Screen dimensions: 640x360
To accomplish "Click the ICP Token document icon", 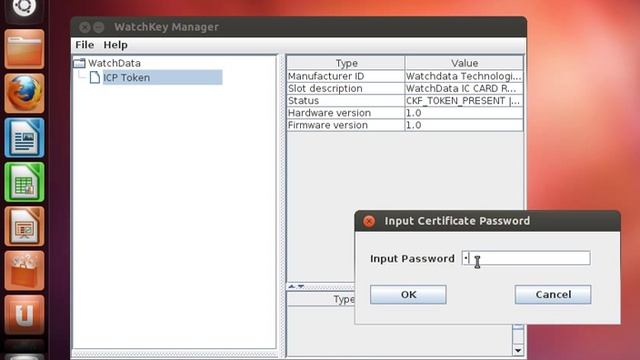I will [95, 77].
